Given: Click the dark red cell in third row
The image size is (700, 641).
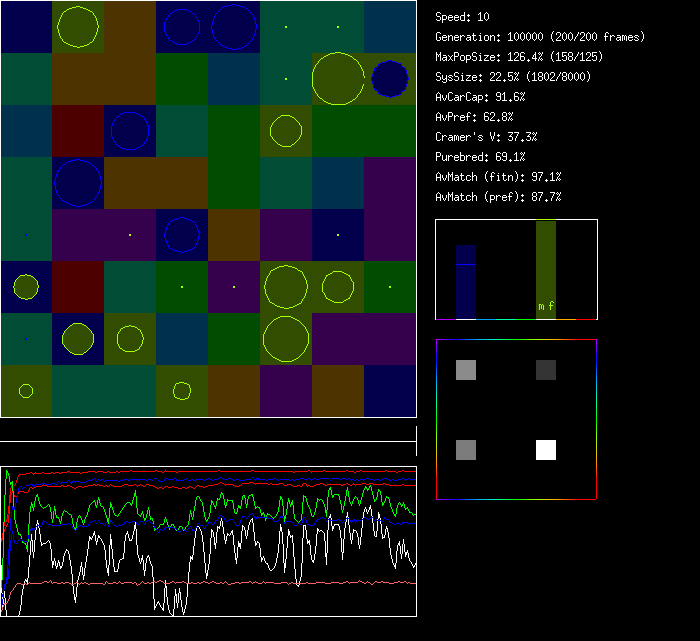Looking at the screenshot, I should (78, 130).
